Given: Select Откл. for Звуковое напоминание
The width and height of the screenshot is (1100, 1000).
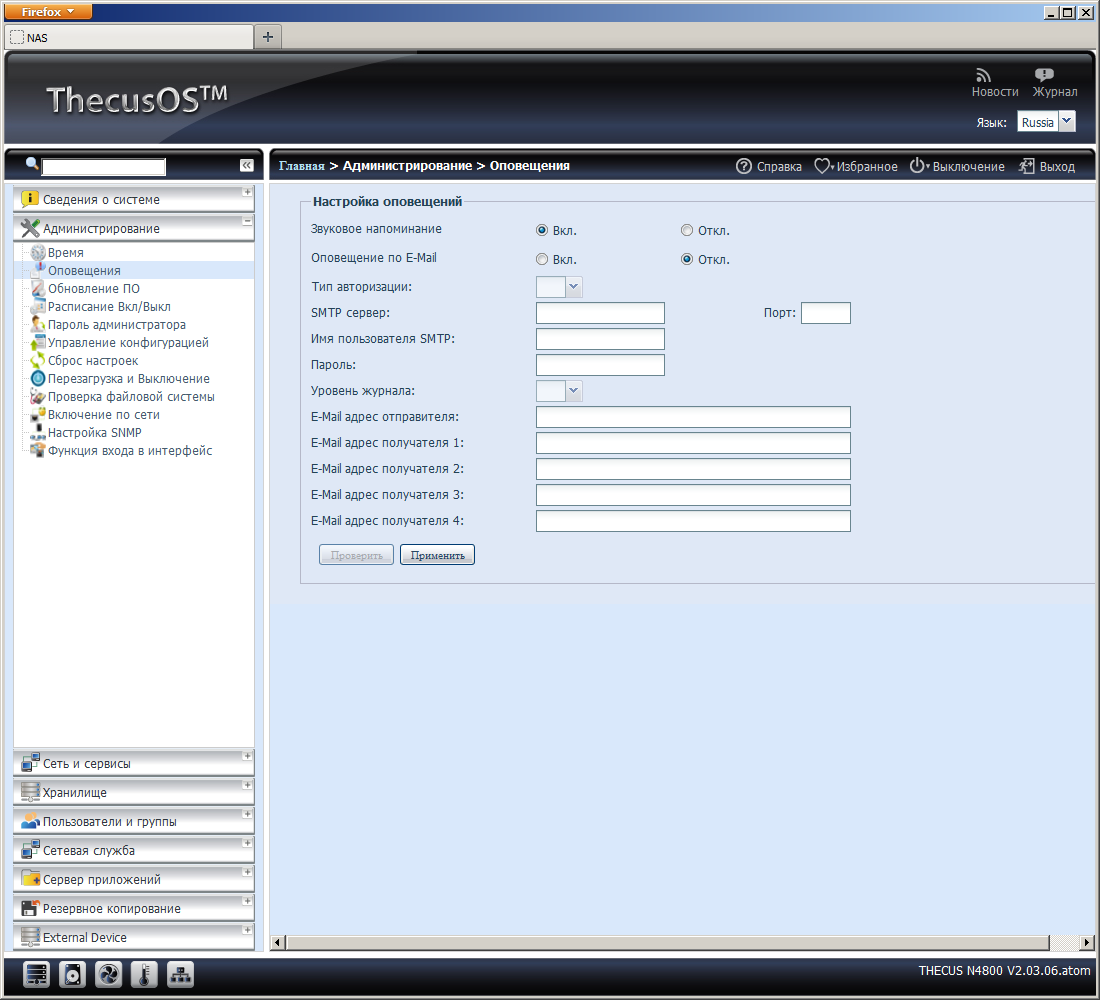Looking at the screenshot, I should [x=687, y=230].
